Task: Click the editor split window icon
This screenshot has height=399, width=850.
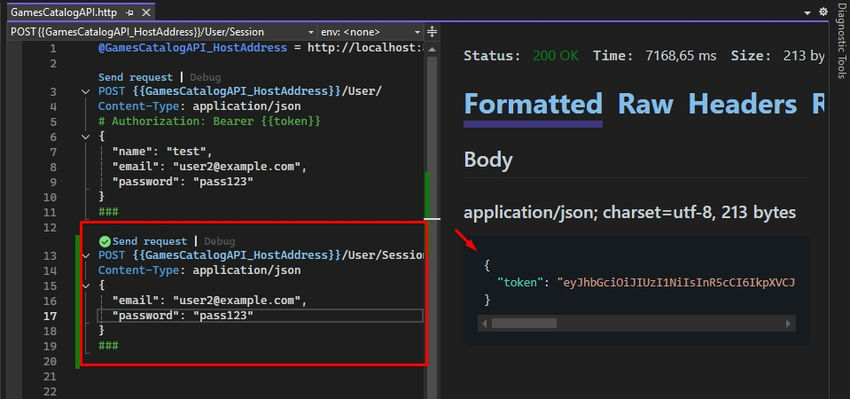Action: pyautogui.click(x=432, y=31)
